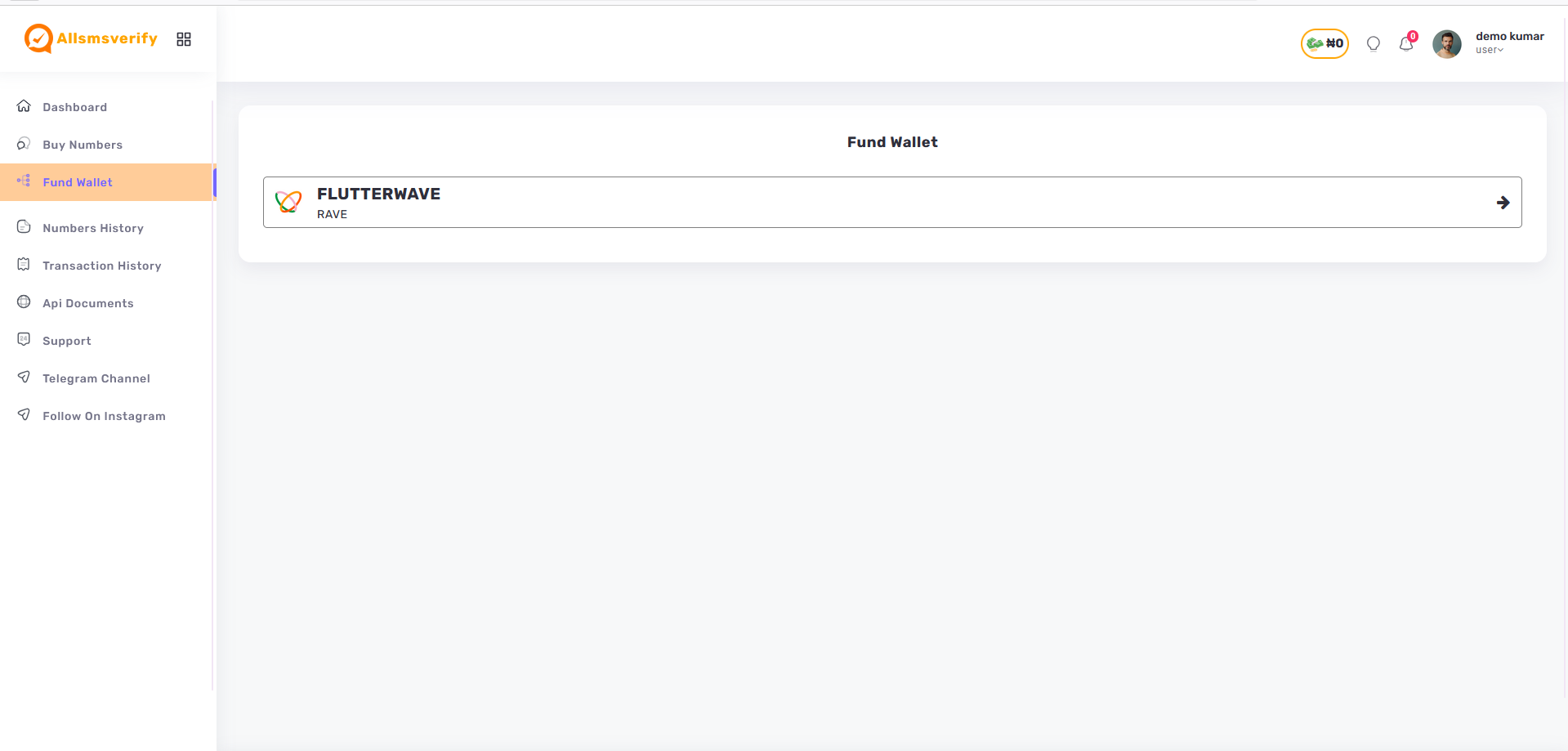This screenshot has width=1568, height=751.
Task: Open Telegram Channel link
Action: pyautogui.click(x=96, y=378)
